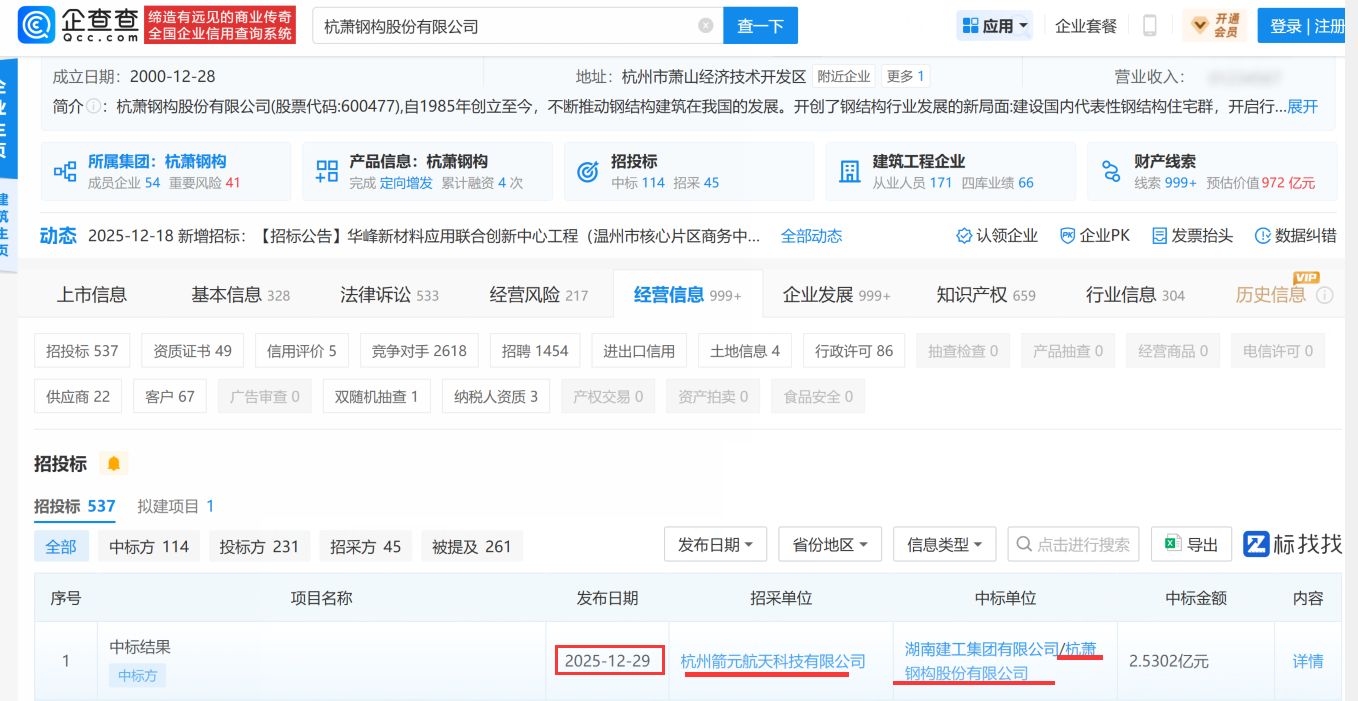This screenshot has width=1358, height=701.
Task: Select the 行政许可 86 chip
Action: pyautogui.click(x=854, y=351)
